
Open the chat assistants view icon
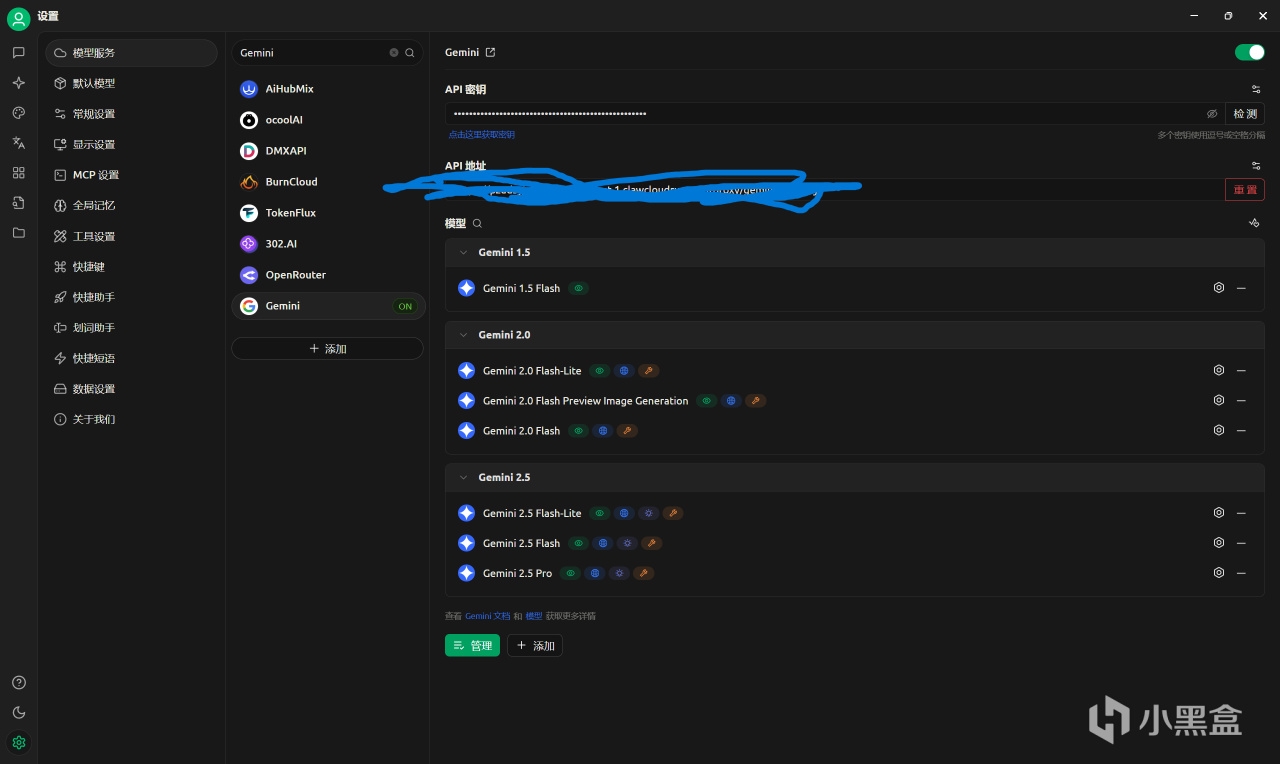click(x=18, y=52)
